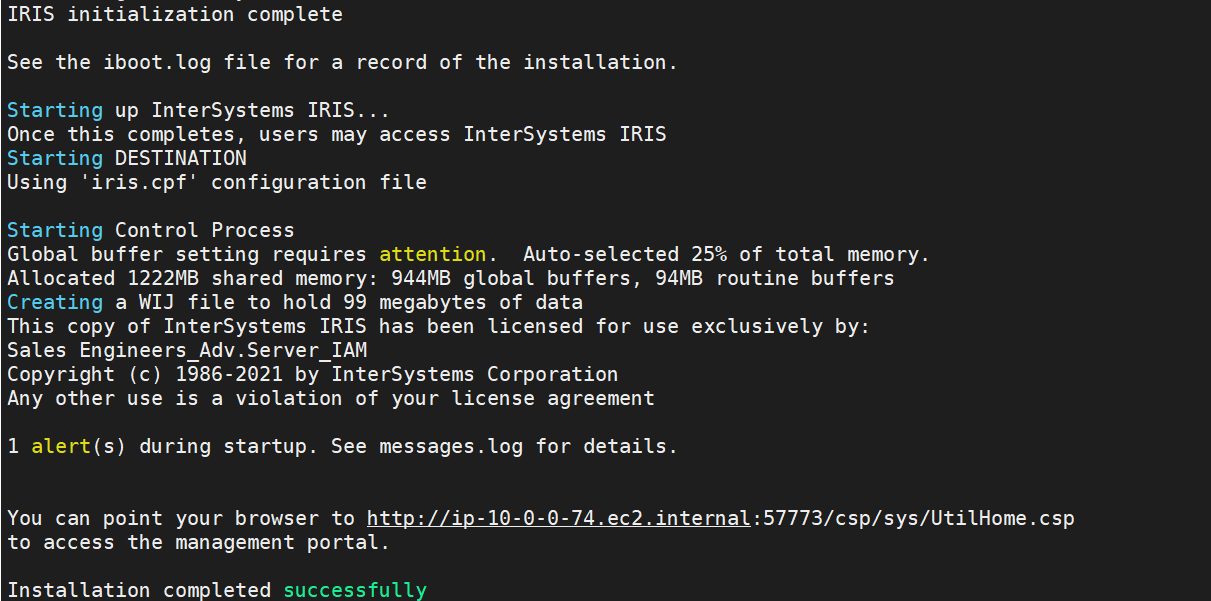Click the "Sales Engineers_Adv.Server_IAM" license line
This screenshot has height=601, width=1211.
(187, 350)
